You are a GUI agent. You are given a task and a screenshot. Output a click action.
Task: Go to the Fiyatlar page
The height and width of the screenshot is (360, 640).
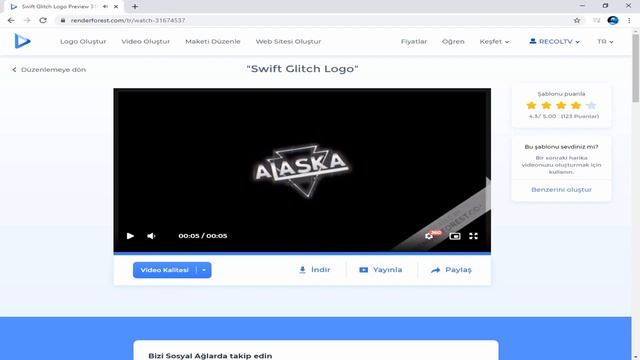(414, 42)
